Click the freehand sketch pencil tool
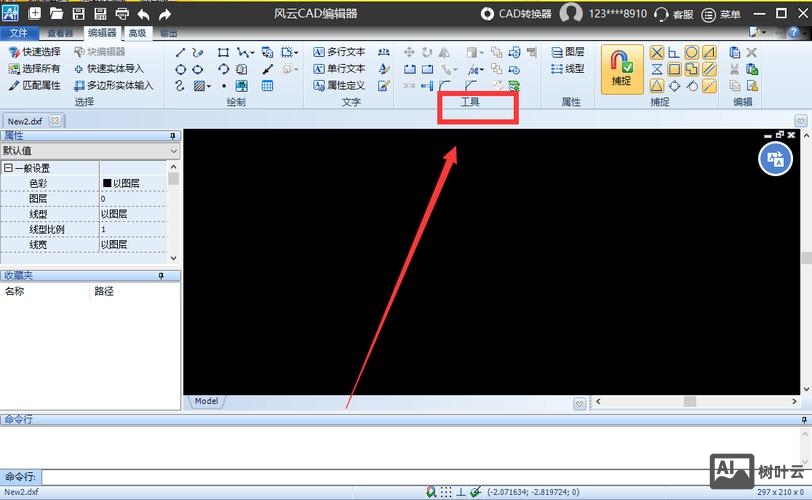This screenshot has width=812, height=500. click(x=197, y=52)
